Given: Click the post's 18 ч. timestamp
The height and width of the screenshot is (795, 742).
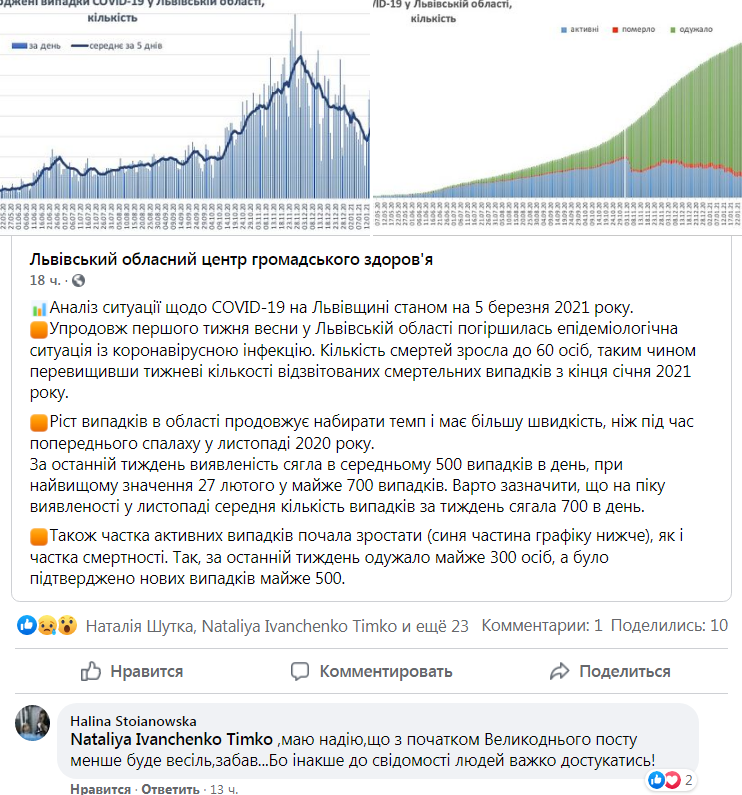Looking at the screenshot, I should [x=48, y=280].
